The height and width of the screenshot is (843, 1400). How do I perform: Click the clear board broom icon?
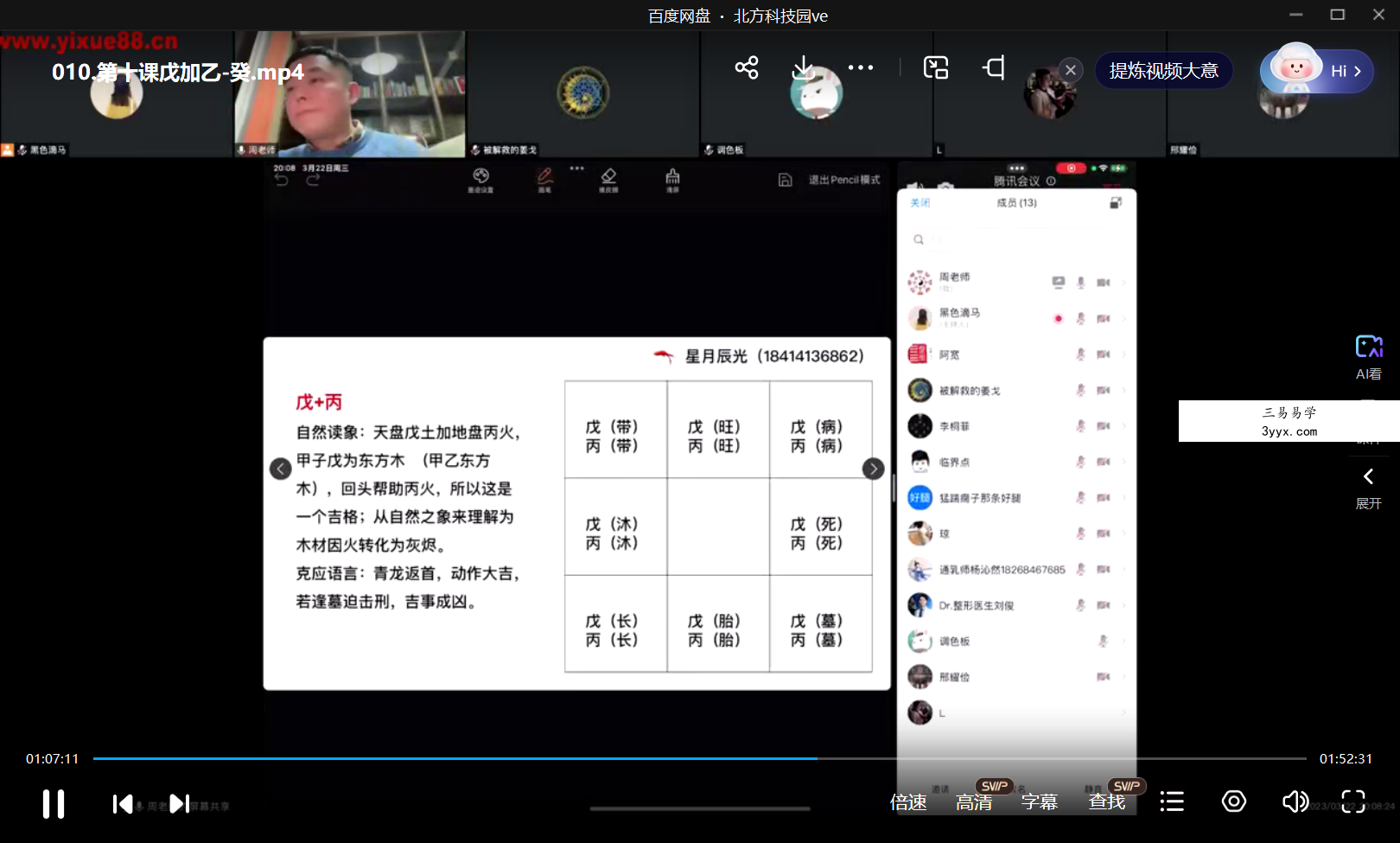coord(672,179)
